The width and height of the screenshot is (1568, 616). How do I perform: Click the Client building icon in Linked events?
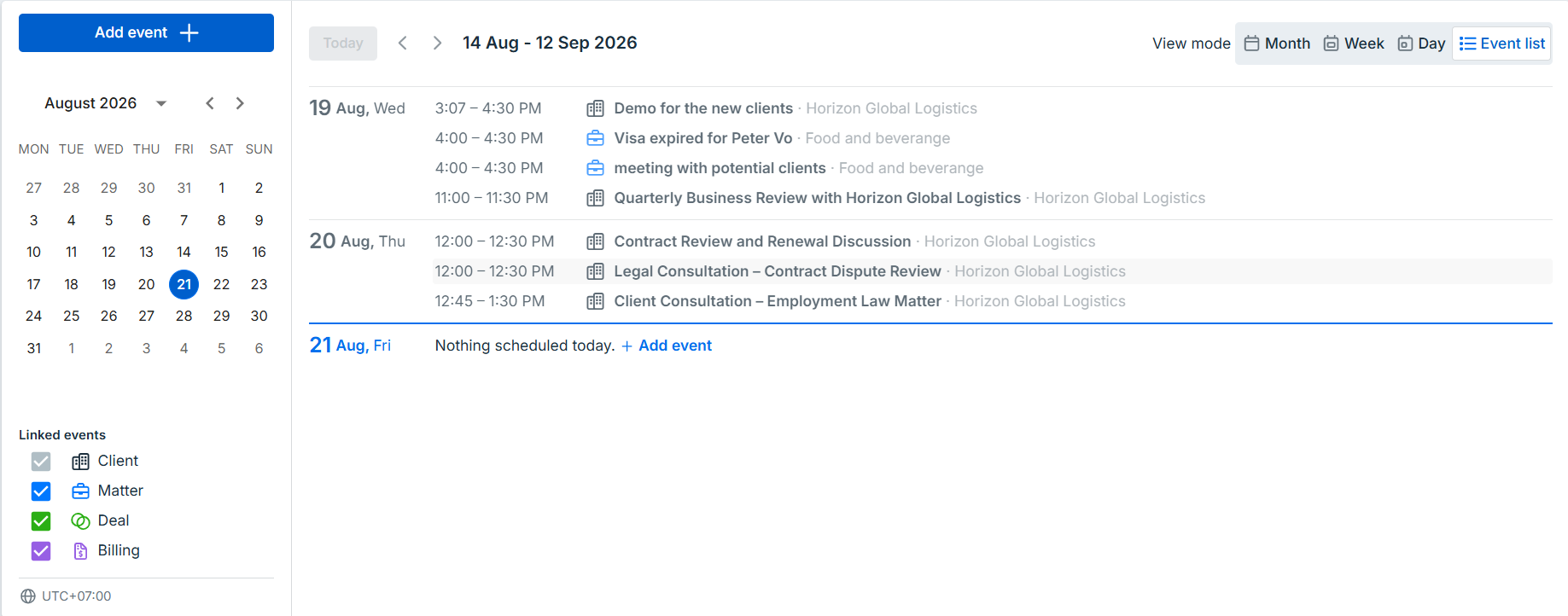point(80,462)
